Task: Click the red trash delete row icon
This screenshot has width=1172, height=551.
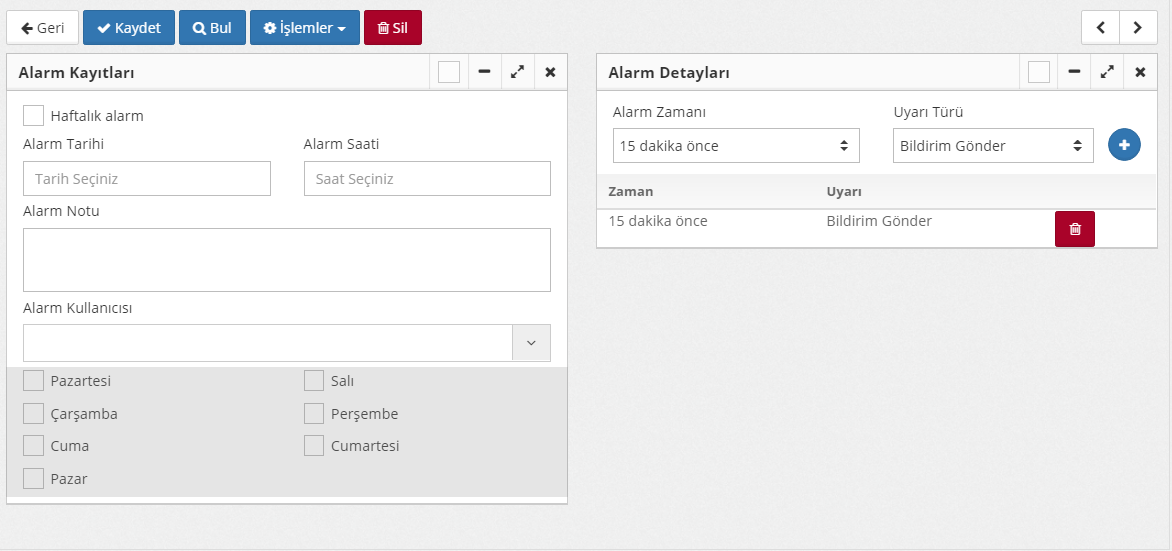Action: [1074, 229]
